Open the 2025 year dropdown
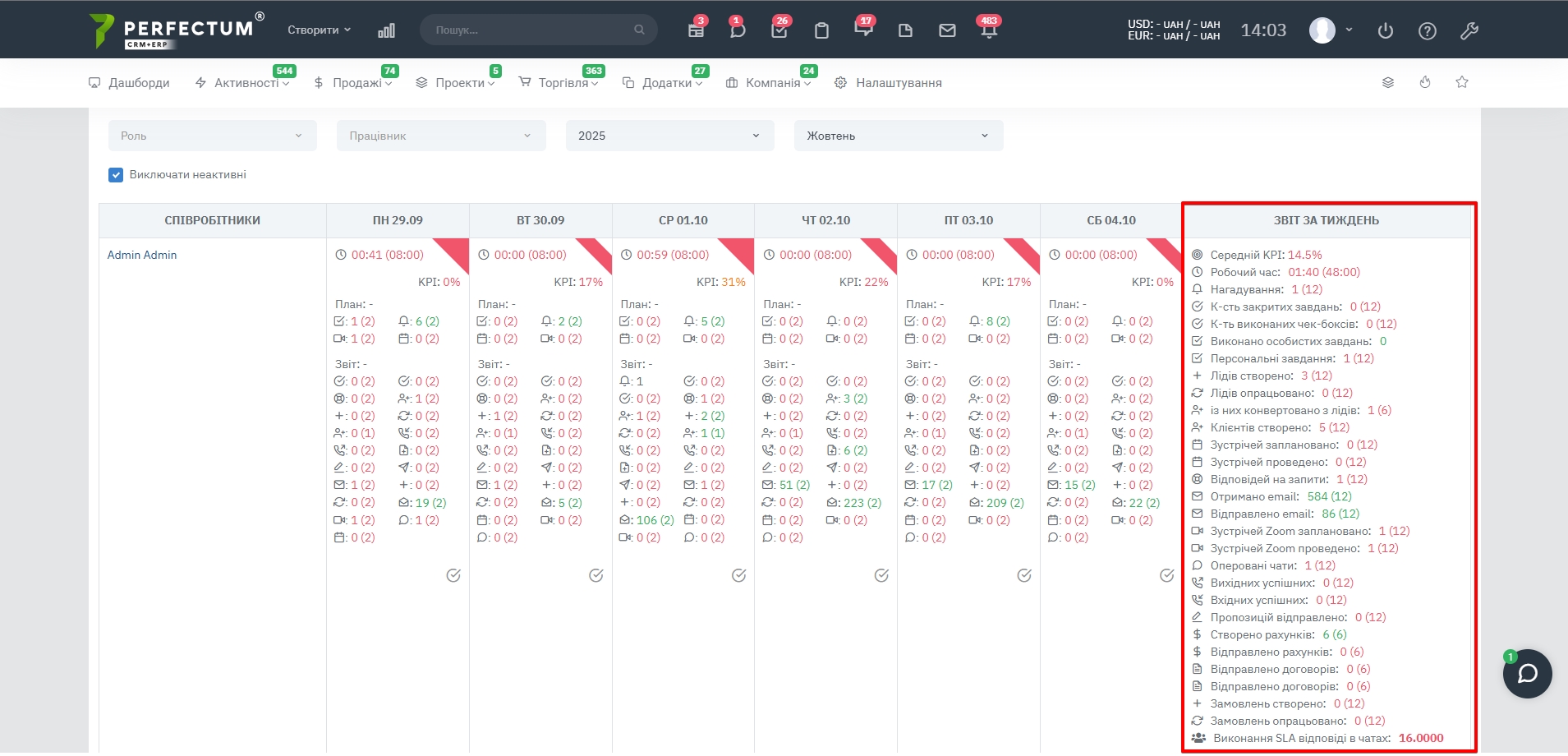 click(x=669, y=136)
